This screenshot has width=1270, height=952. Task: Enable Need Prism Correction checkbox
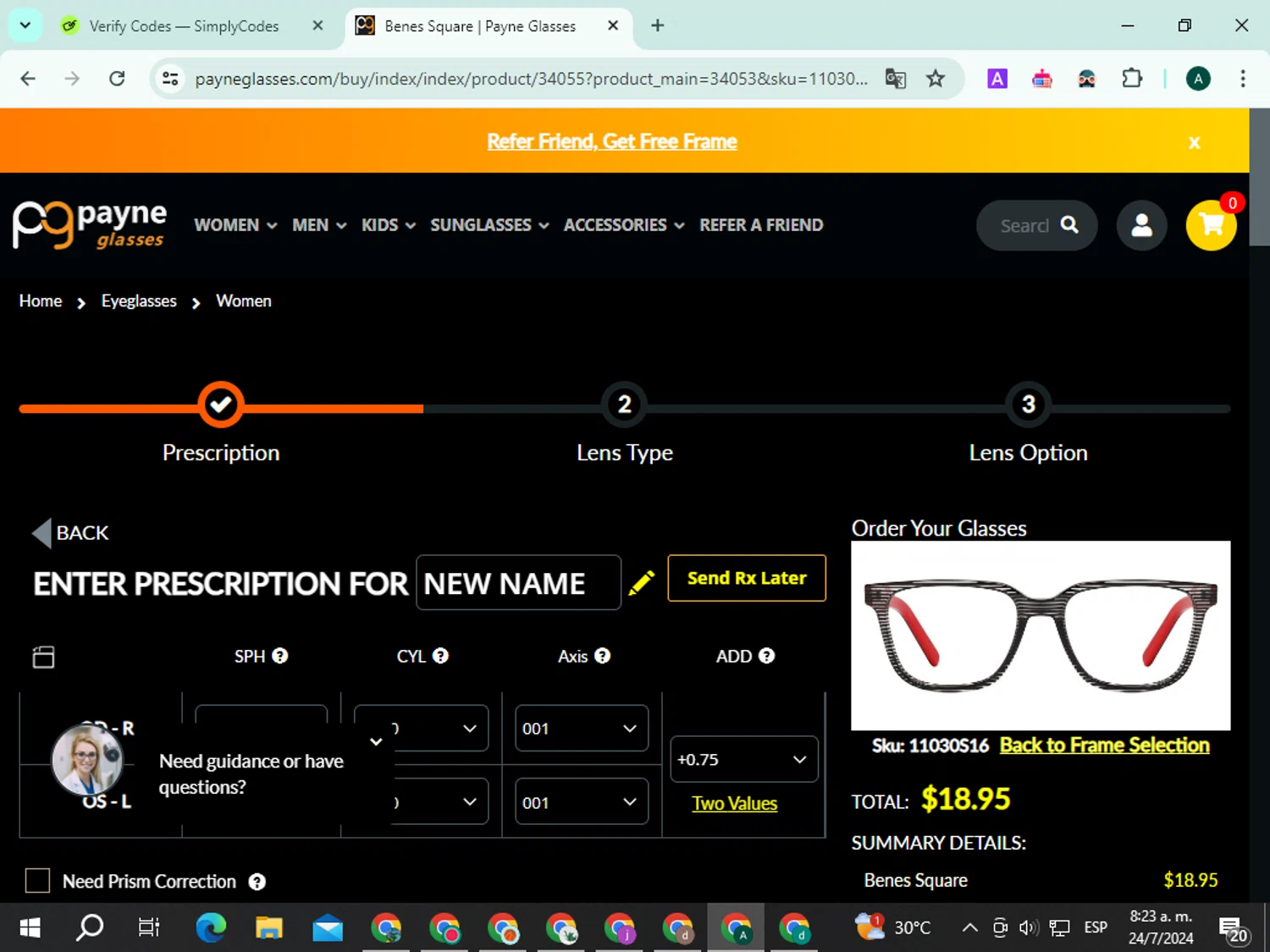pos(37,881)
